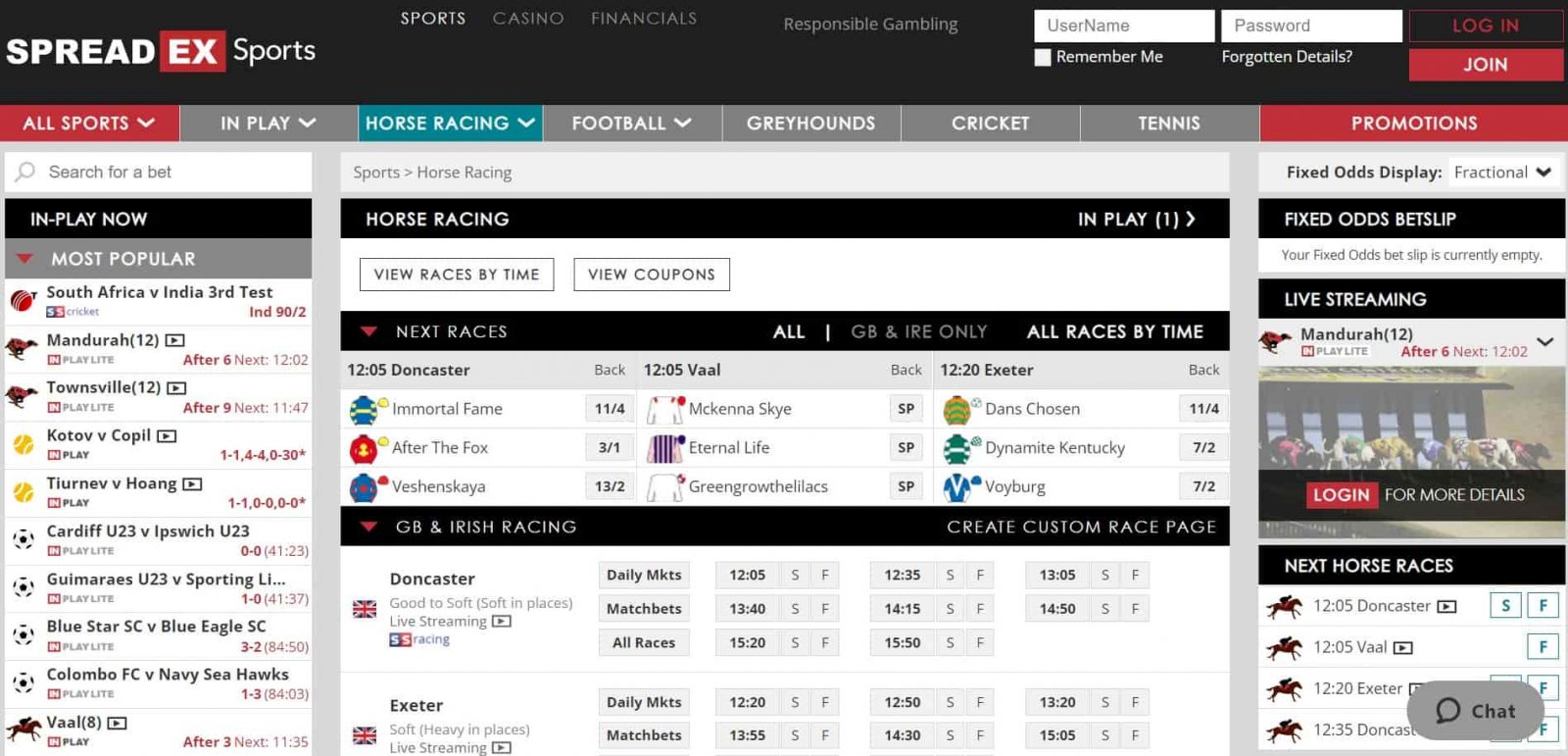The width and height of the screenshot is (1568, 756).
Task: Go to Greyhounds in navigation bar
Action: (810, 124)
